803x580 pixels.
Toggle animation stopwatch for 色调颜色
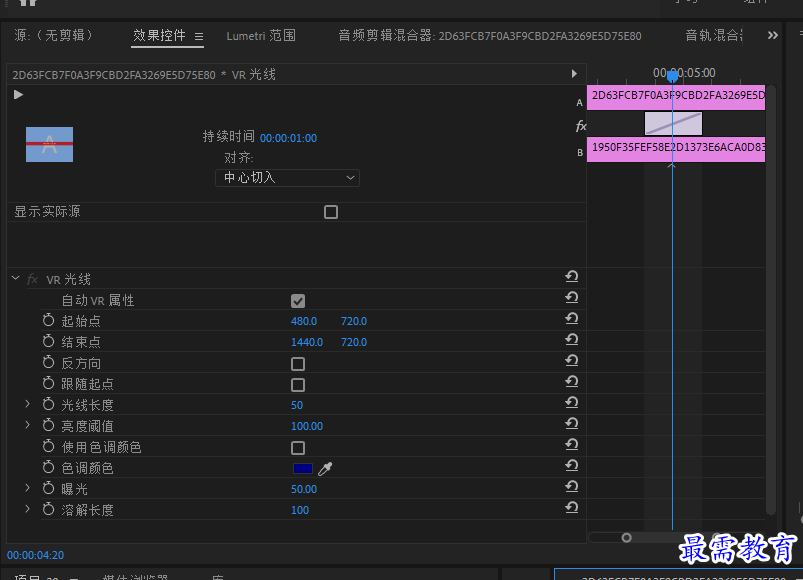point(49,467)
